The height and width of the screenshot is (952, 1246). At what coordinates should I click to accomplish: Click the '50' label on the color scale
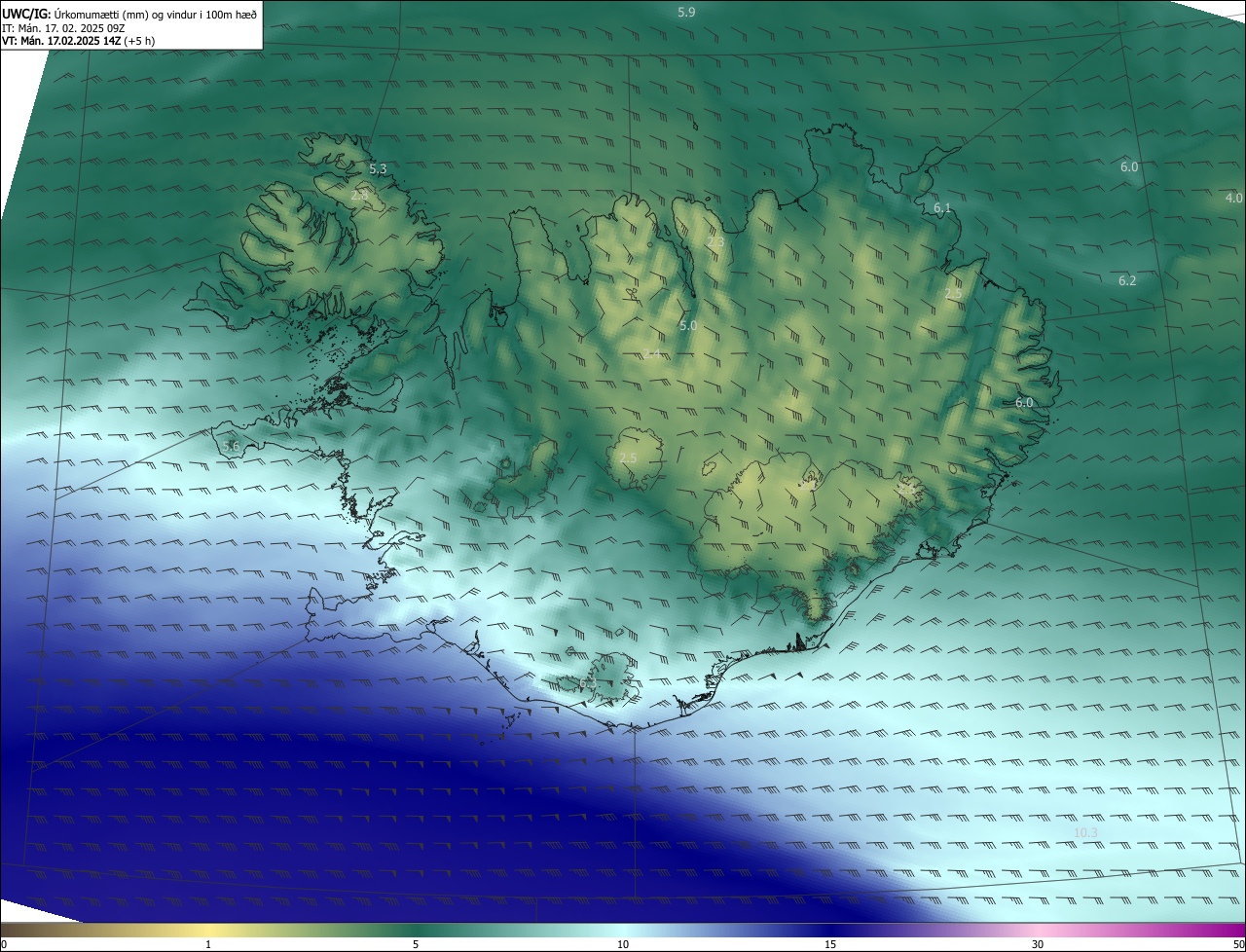[x=1238, y=944]
